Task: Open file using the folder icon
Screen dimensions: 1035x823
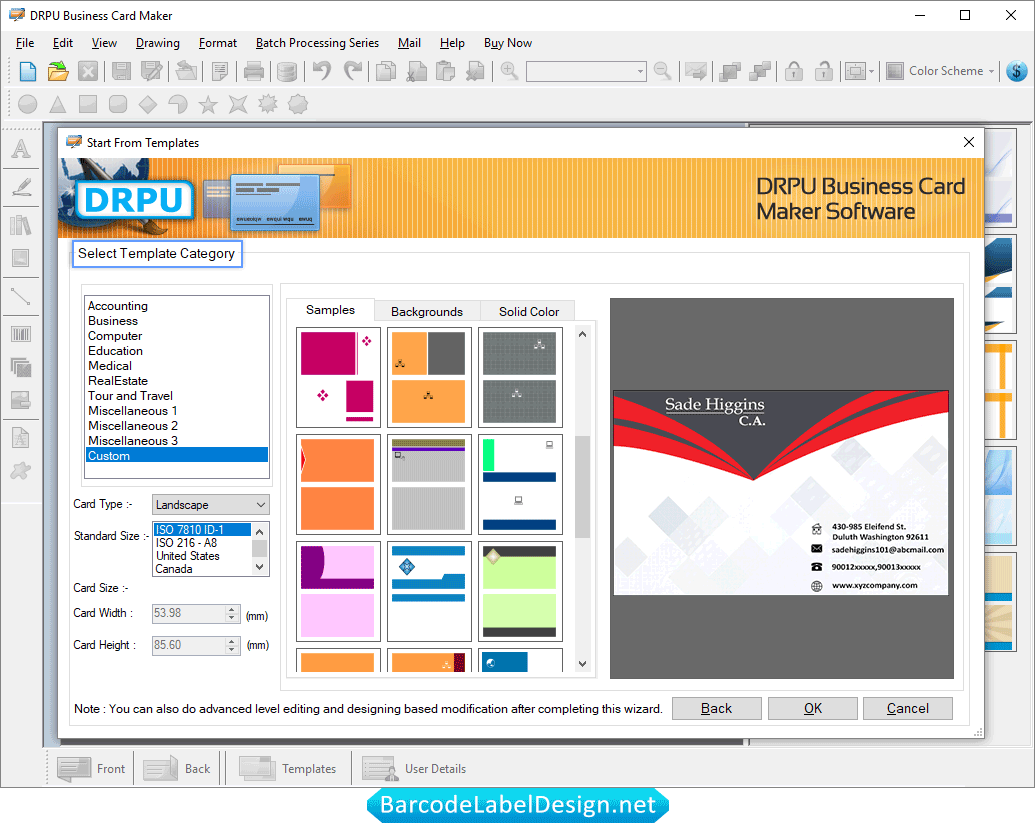Action: pos(58,71)
